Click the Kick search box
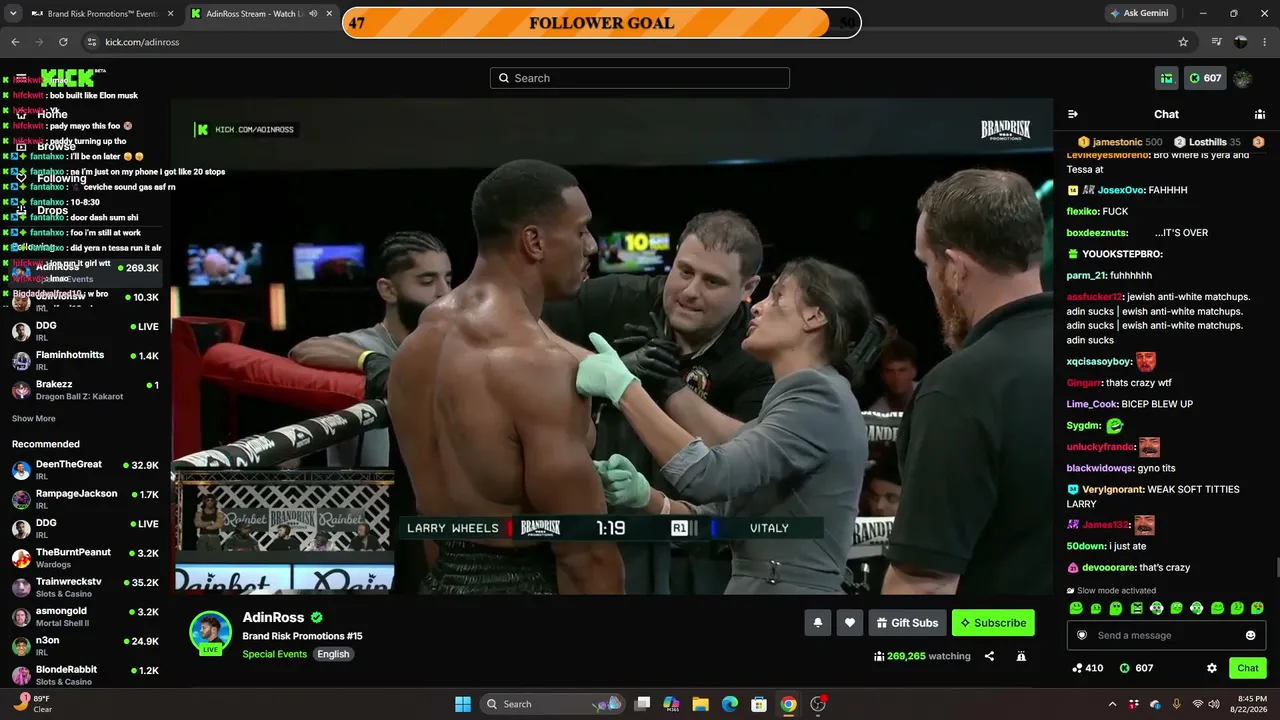 coord(640,78)
